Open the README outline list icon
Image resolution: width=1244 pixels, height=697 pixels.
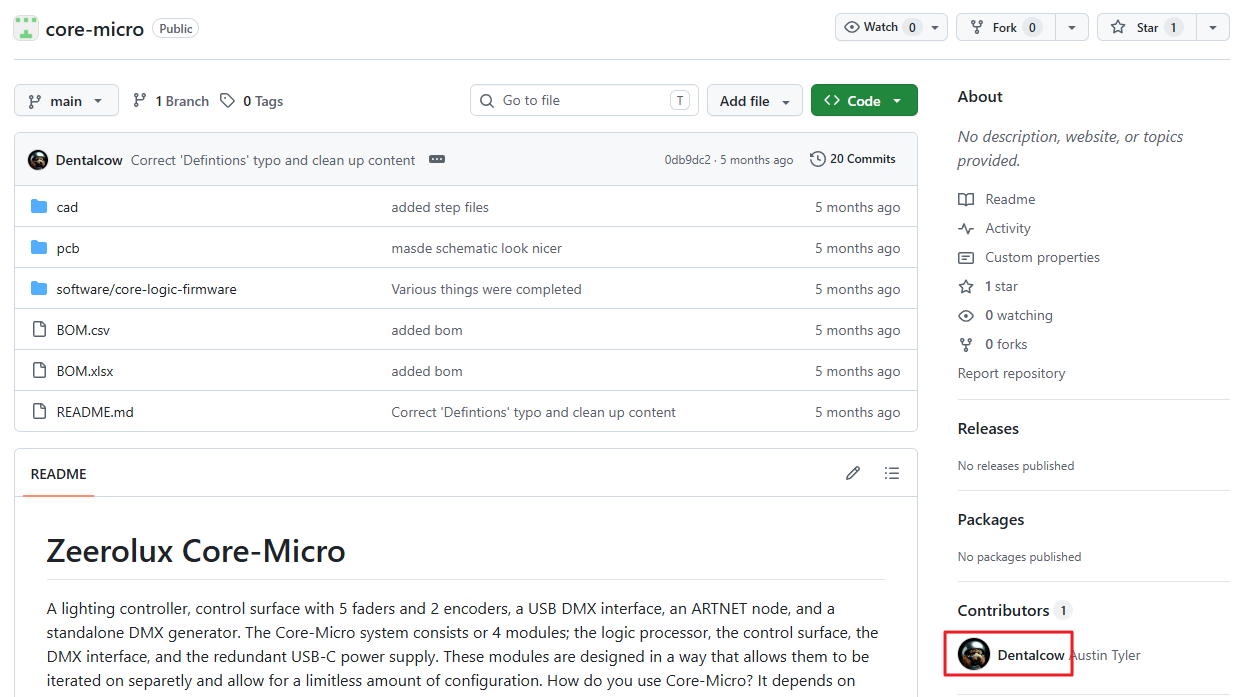pos(892,473)
